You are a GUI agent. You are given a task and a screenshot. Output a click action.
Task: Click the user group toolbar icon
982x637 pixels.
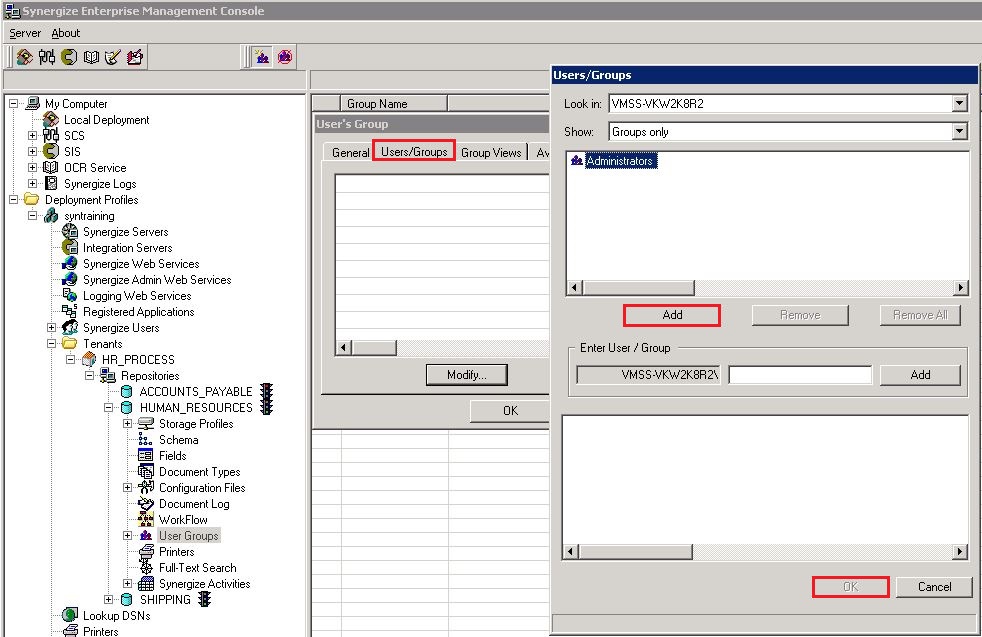[262, 57]
